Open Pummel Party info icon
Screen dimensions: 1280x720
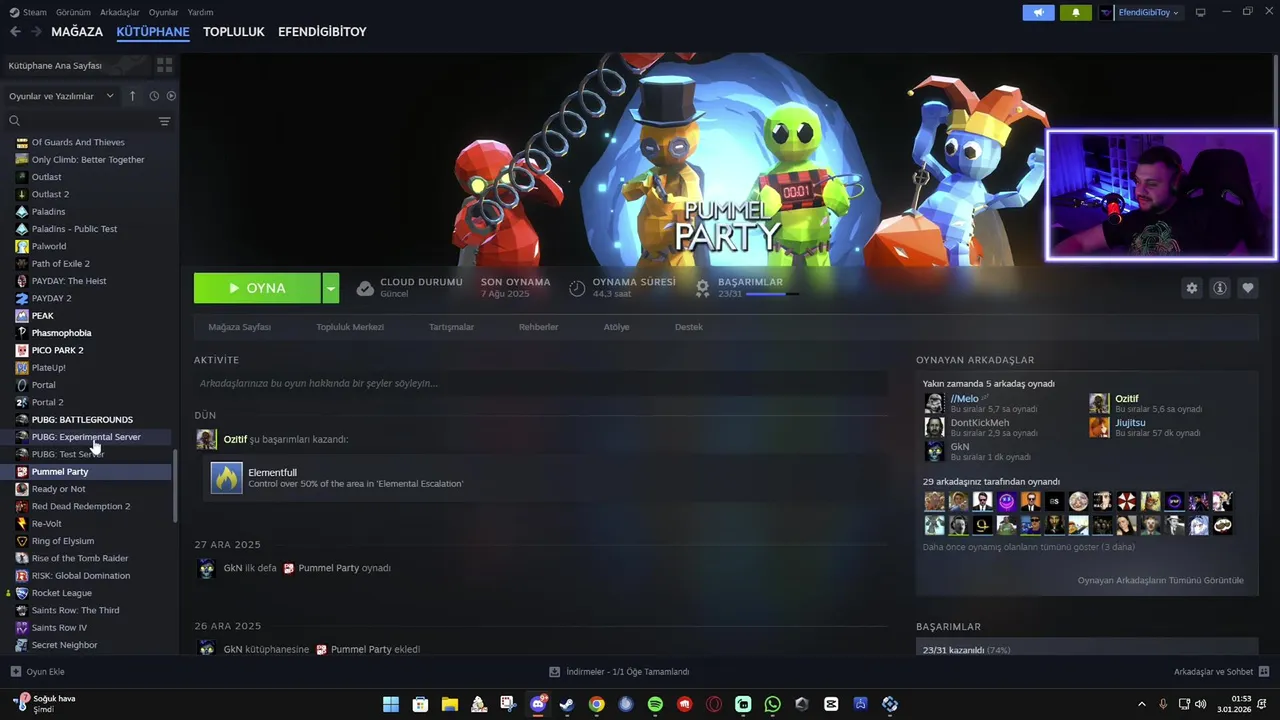point(1219,288)
